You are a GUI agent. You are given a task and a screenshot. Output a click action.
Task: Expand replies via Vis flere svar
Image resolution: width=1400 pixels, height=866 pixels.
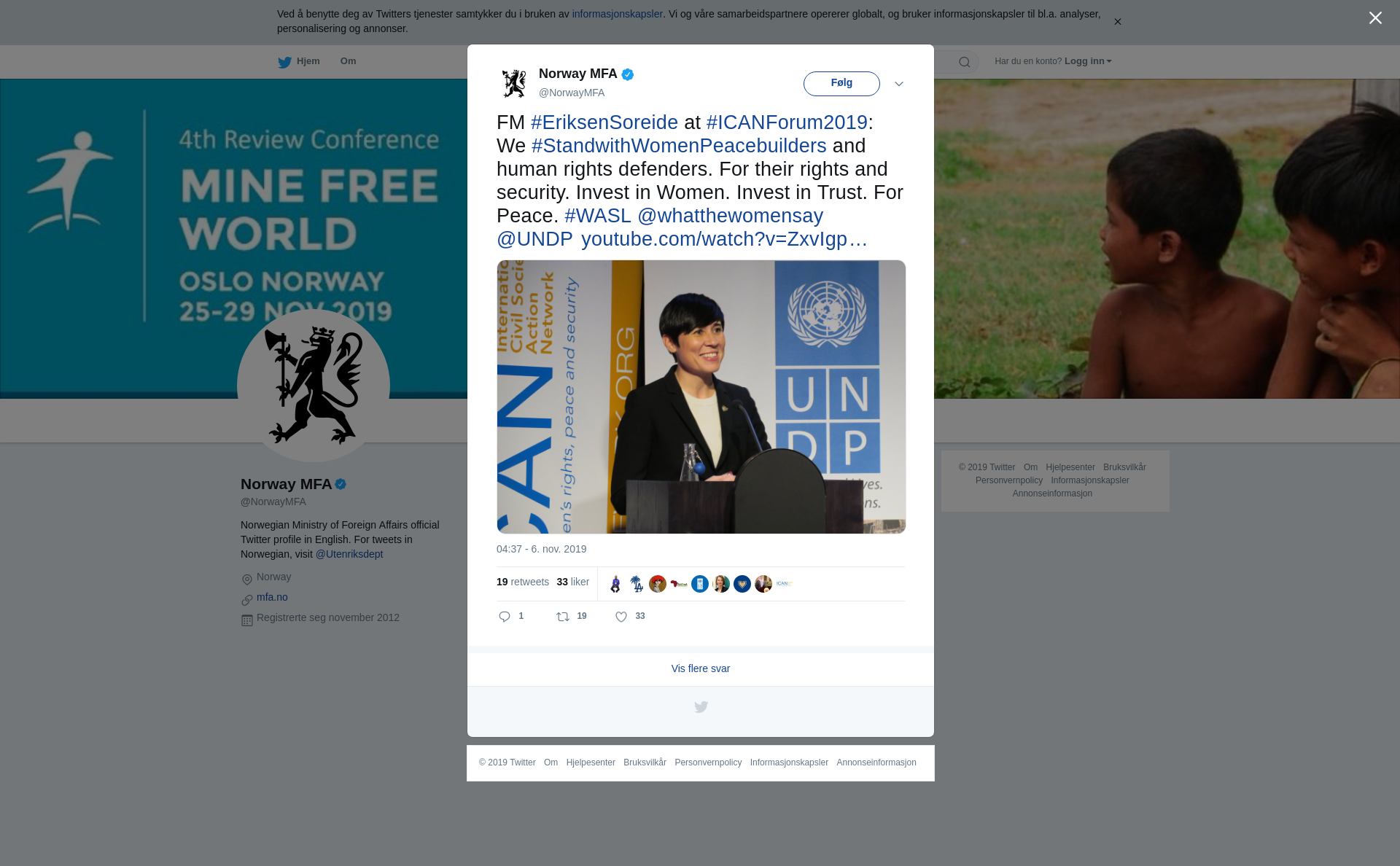point(701,668)
